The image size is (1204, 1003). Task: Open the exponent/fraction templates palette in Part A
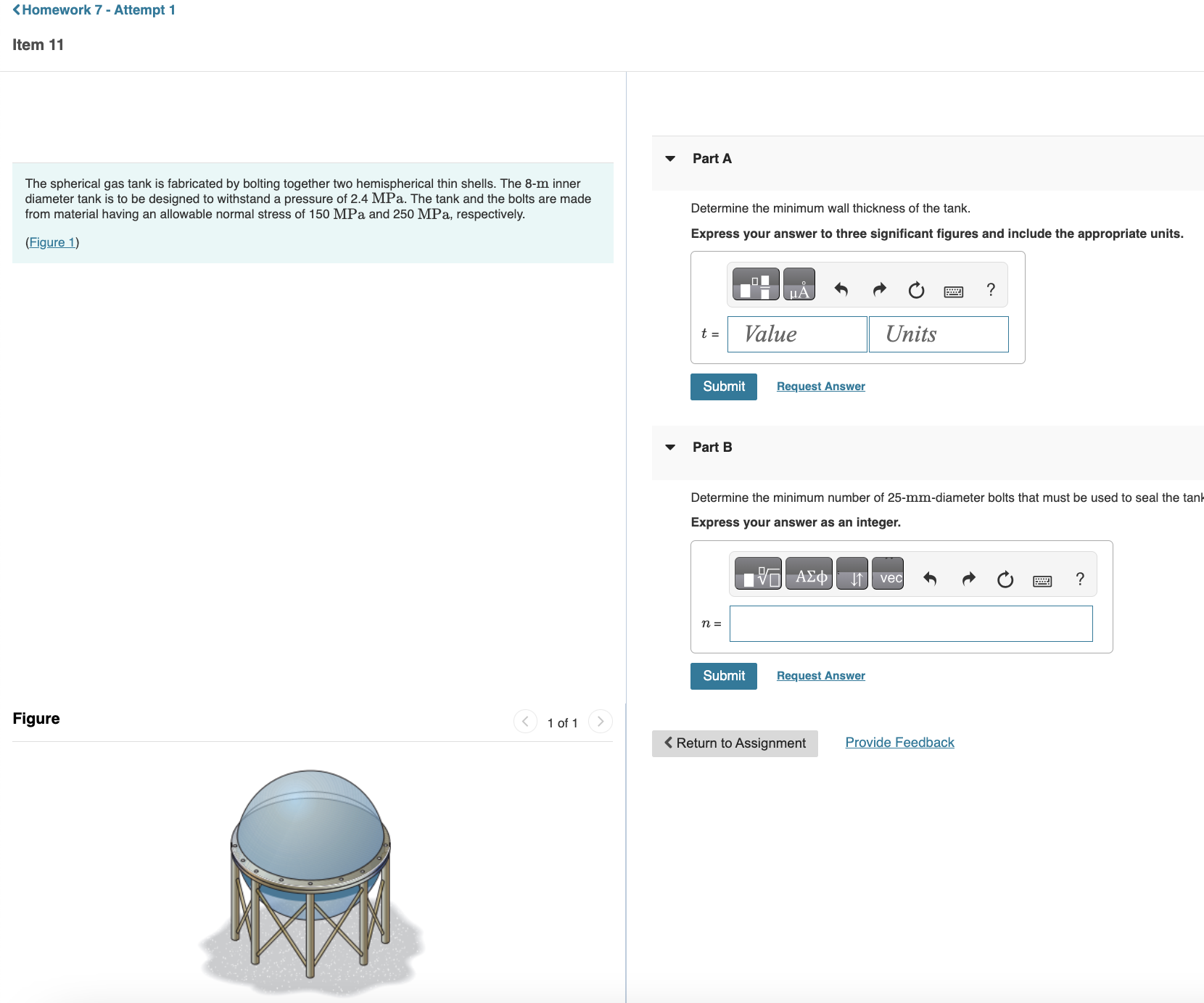756,284
